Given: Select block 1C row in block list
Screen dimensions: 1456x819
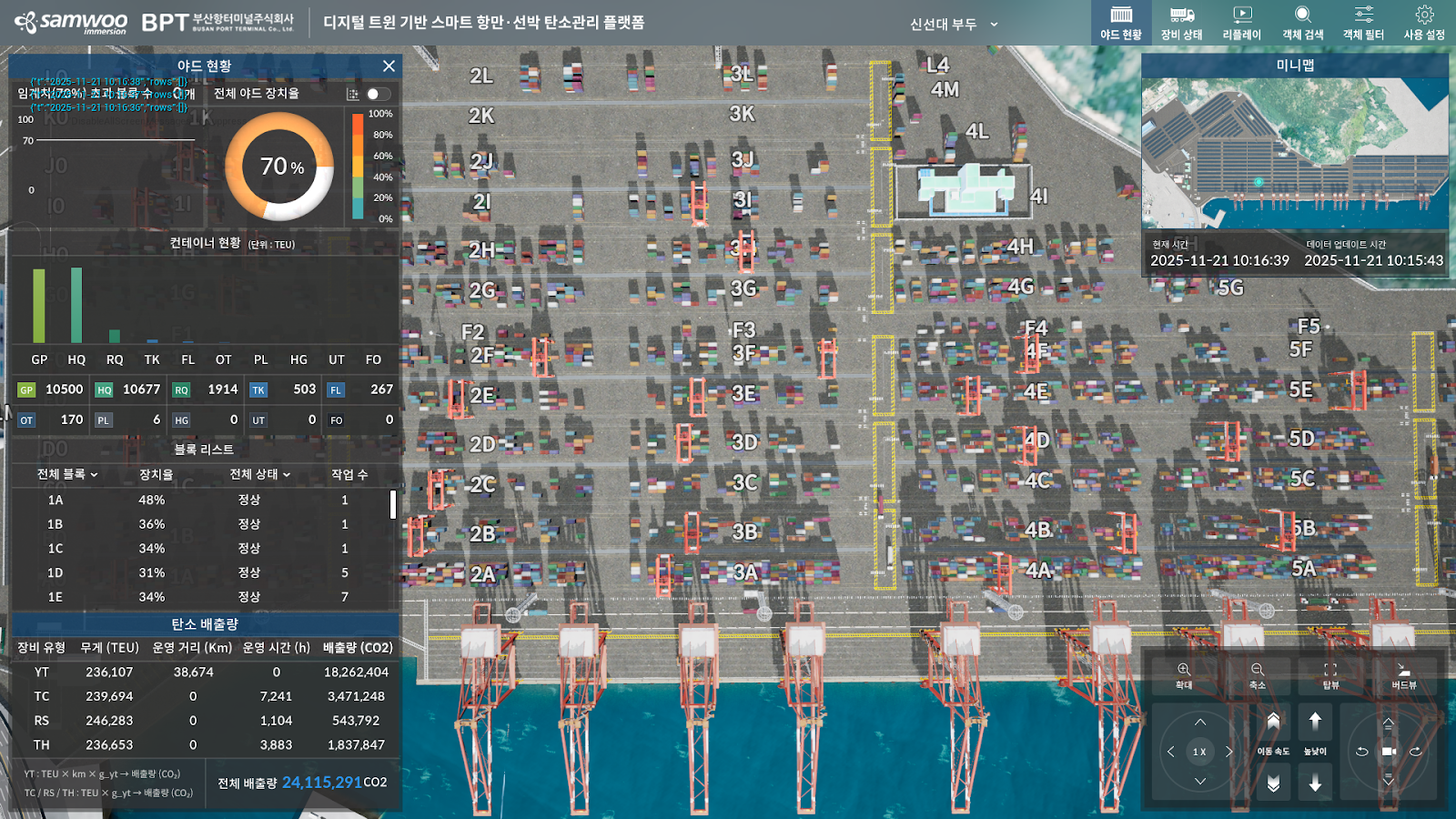Looking at the screenshot, I should (x=200, y=549).
